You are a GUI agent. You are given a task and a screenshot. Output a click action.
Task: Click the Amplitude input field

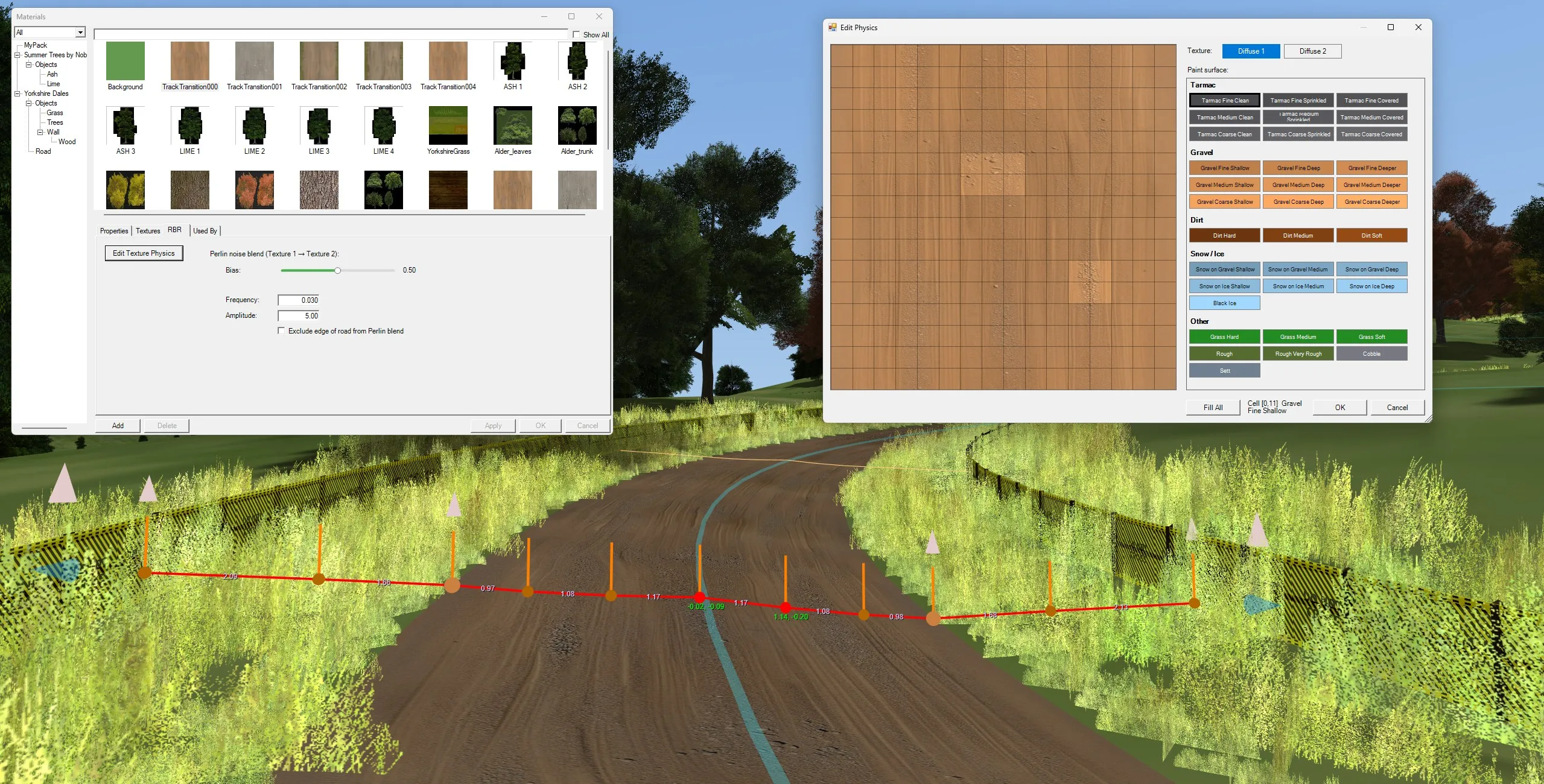coord(299,315)
